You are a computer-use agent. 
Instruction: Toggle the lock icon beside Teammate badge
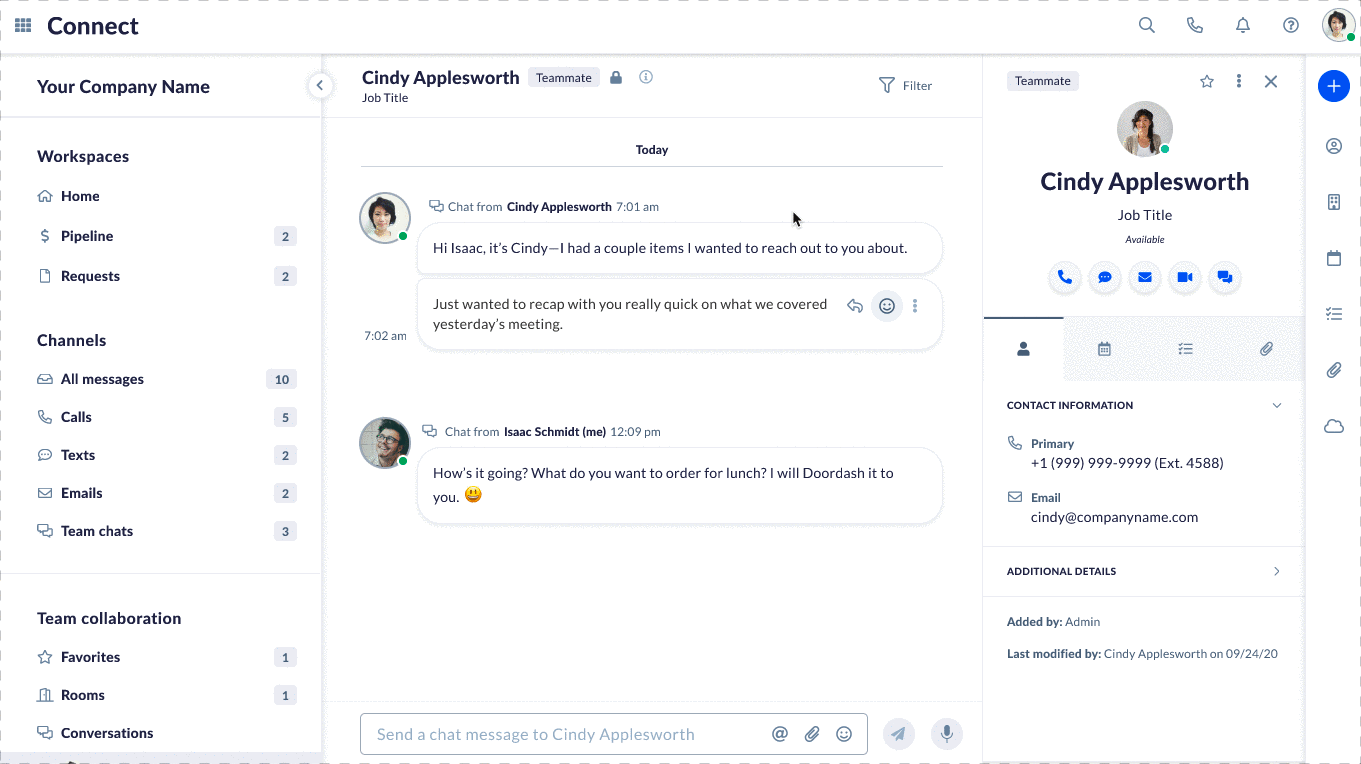coord(616,78)
